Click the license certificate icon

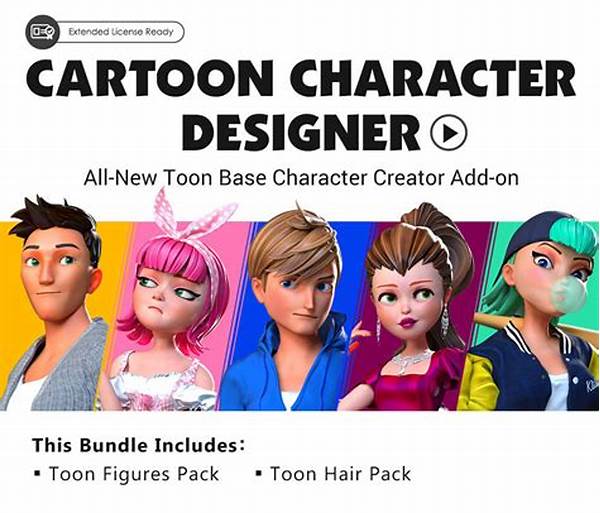[42, 32]
